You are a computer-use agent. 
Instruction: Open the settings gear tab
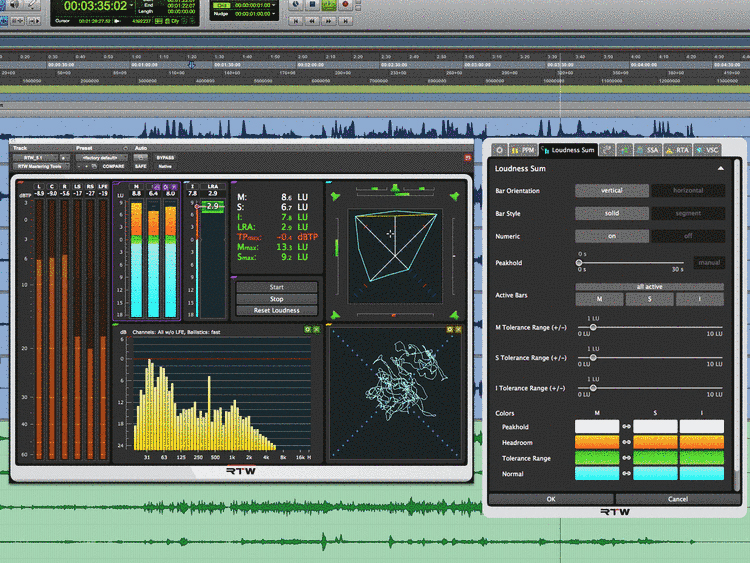498,150
